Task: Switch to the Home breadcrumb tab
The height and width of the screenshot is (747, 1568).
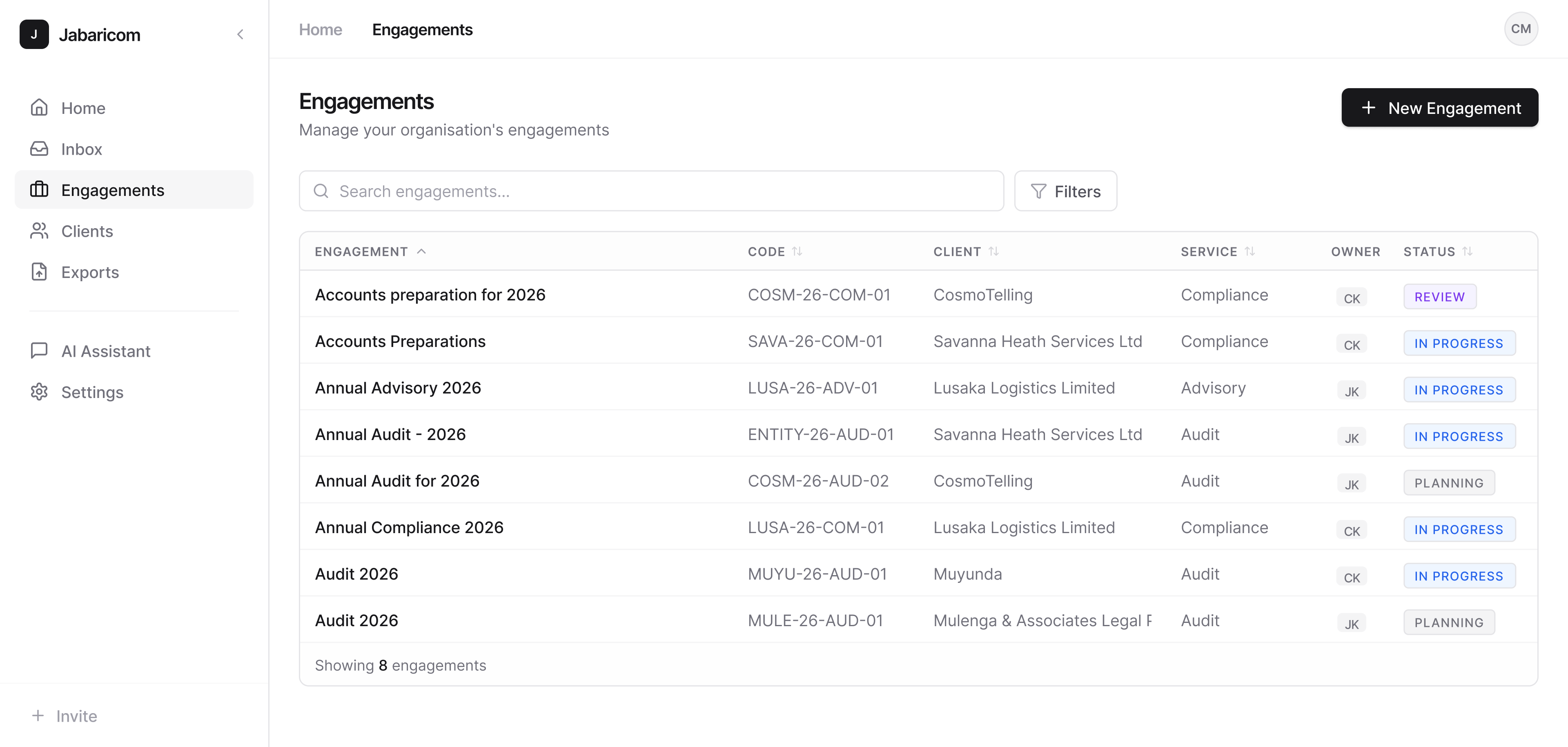Action: (x=320, y=29)
